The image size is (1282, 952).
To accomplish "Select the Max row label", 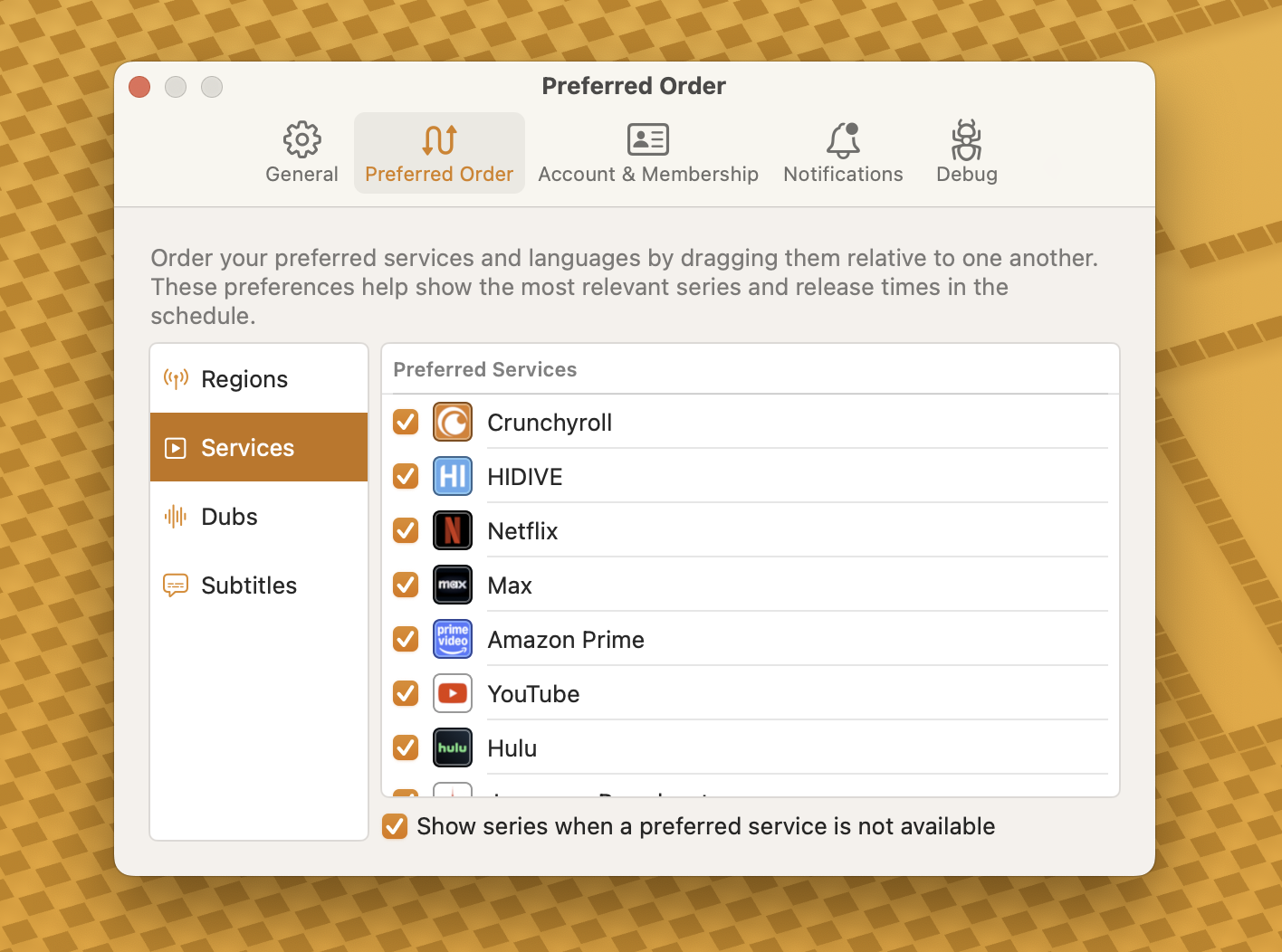I will [x=510, y=585].
